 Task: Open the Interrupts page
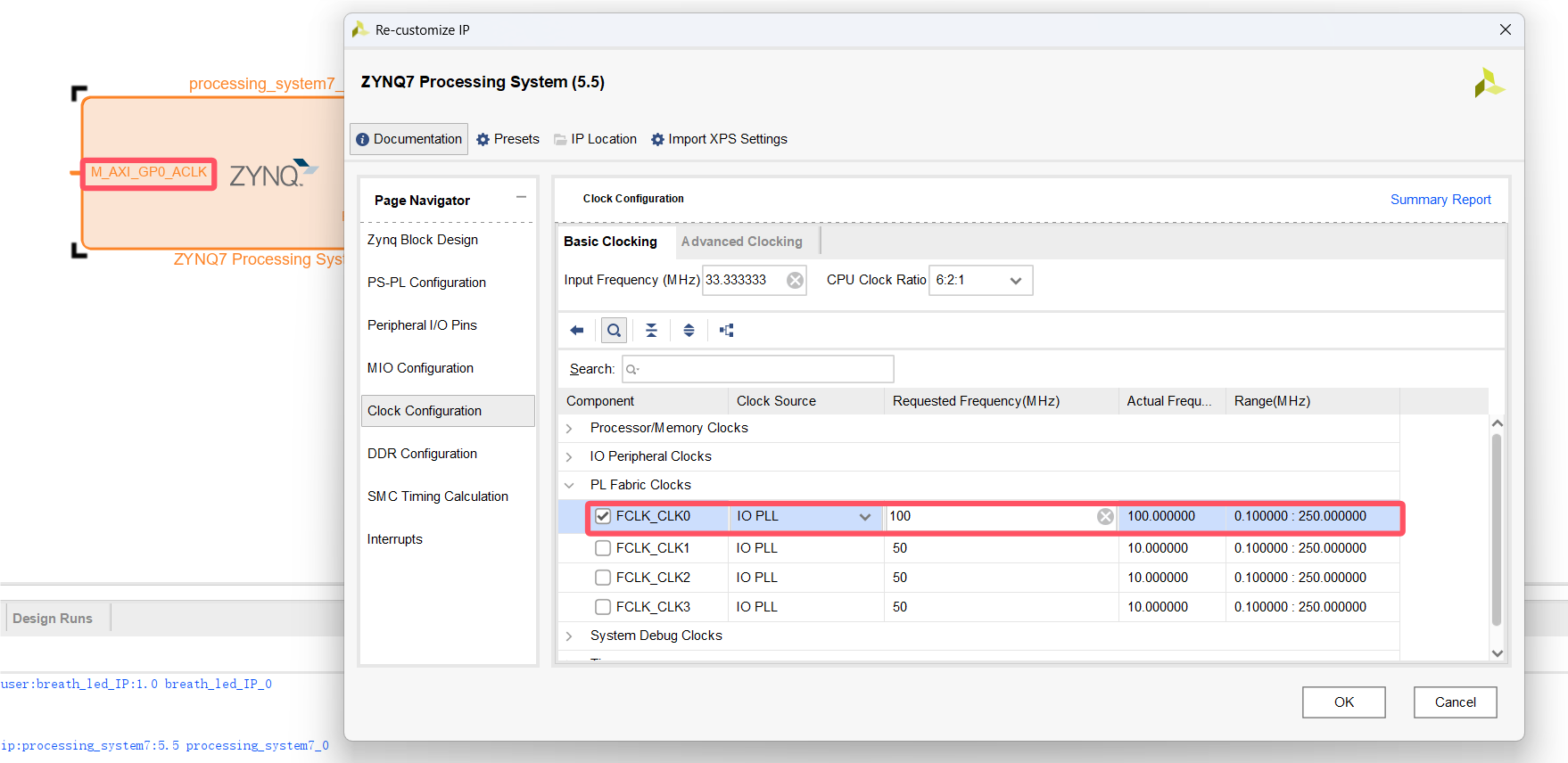click(x=395, y=539)
